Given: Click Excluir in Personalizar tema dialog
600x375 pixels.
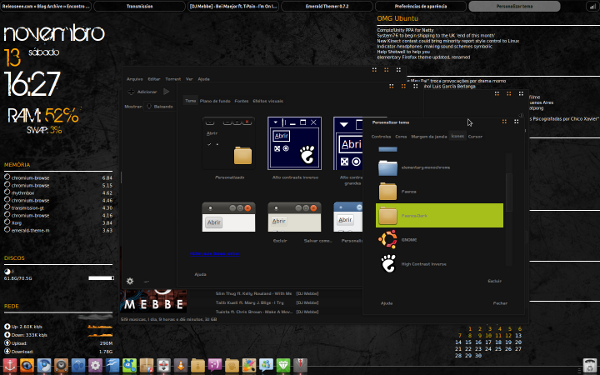Looking at the screenshot, I should point(494,281).
